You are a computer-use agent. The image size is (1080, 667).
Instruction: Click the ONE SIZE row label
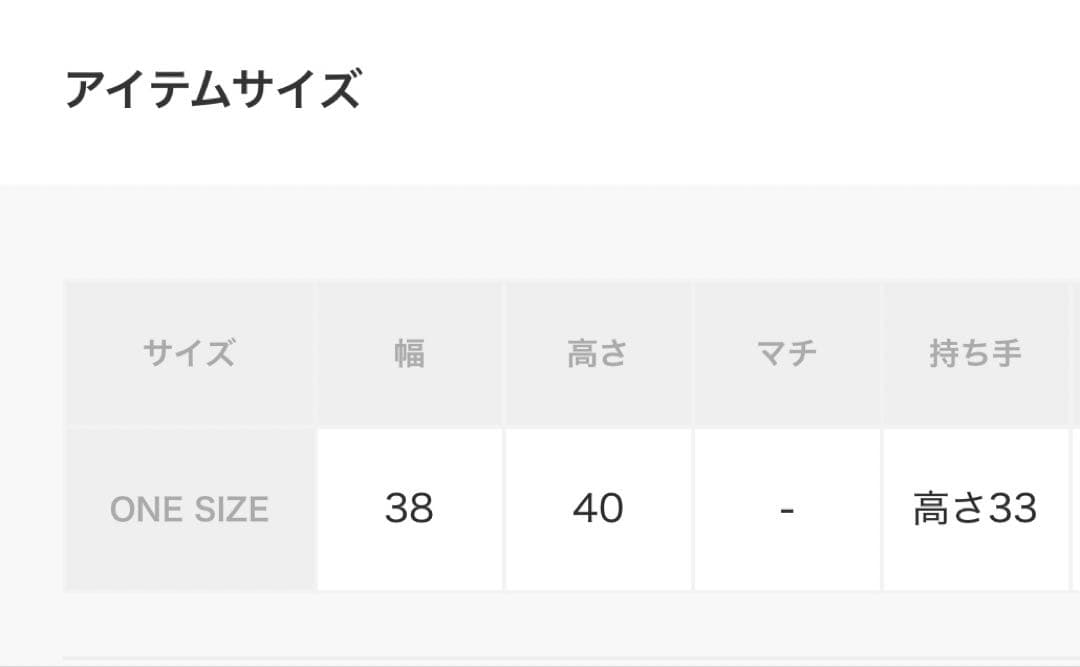pyautogui.click(x=189, y=509)
